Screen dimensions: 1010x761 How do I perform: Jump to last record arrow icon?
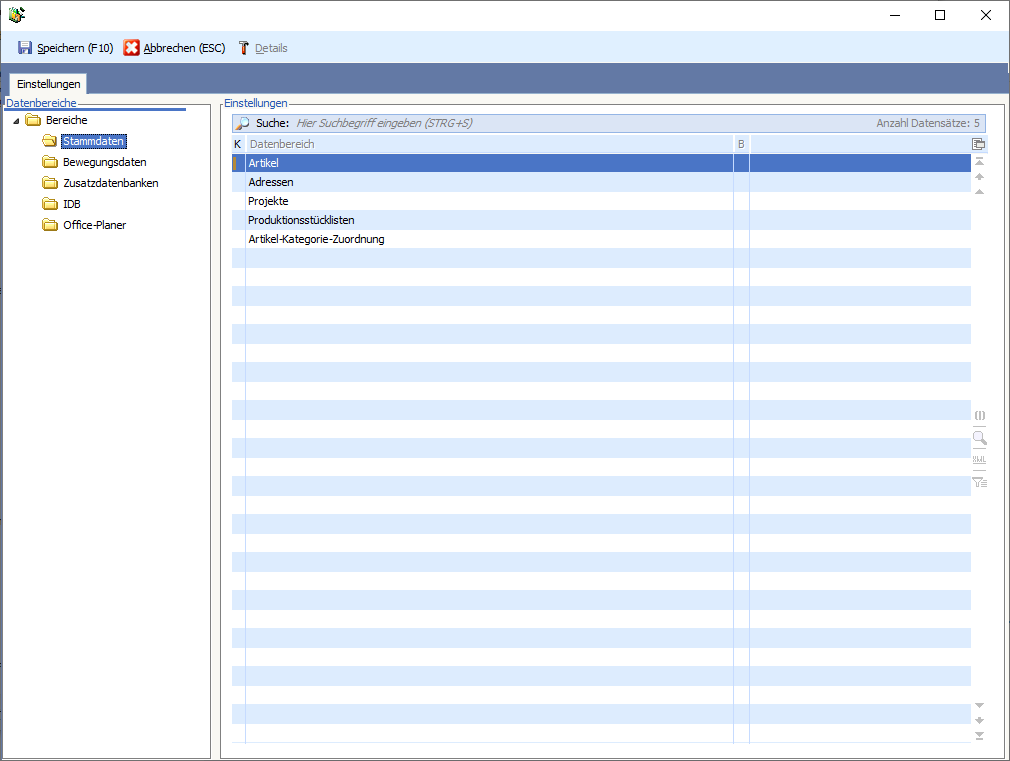[979, 736]
